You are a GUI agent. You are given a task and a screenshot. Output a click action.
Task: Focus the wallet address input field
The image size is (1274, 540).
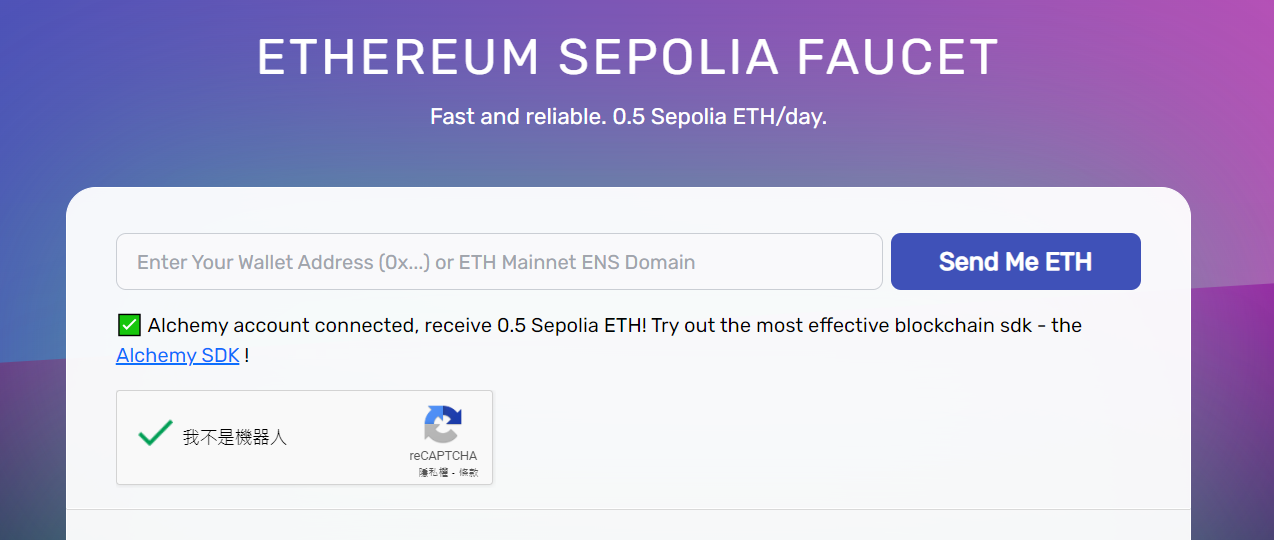(499, 262)
